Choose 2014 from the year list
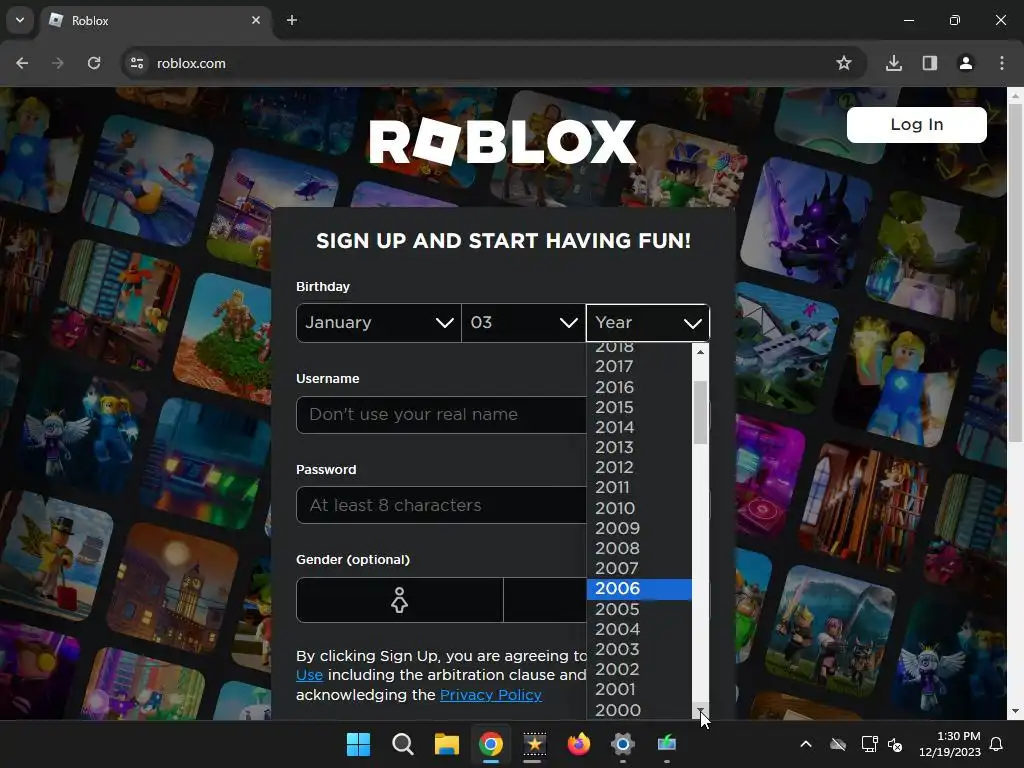Screen dimensions: 1024x768 click(x=639, y=427)
